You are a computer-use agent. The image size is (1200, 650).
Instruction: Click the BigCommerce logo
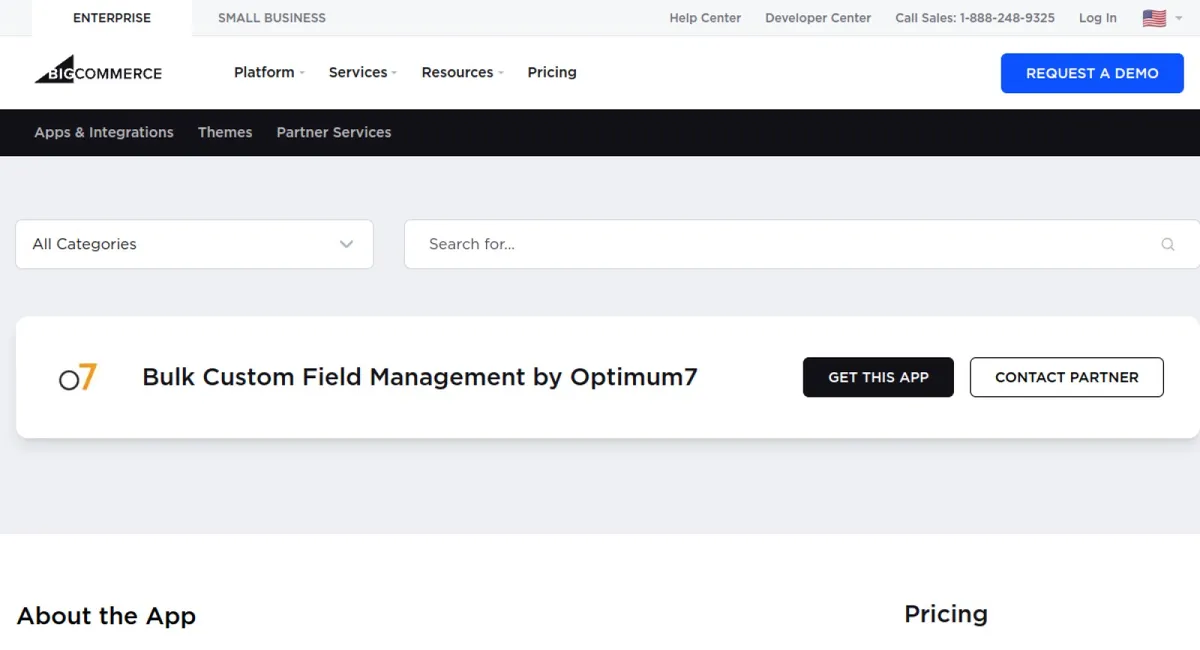[x=98, y=71]
